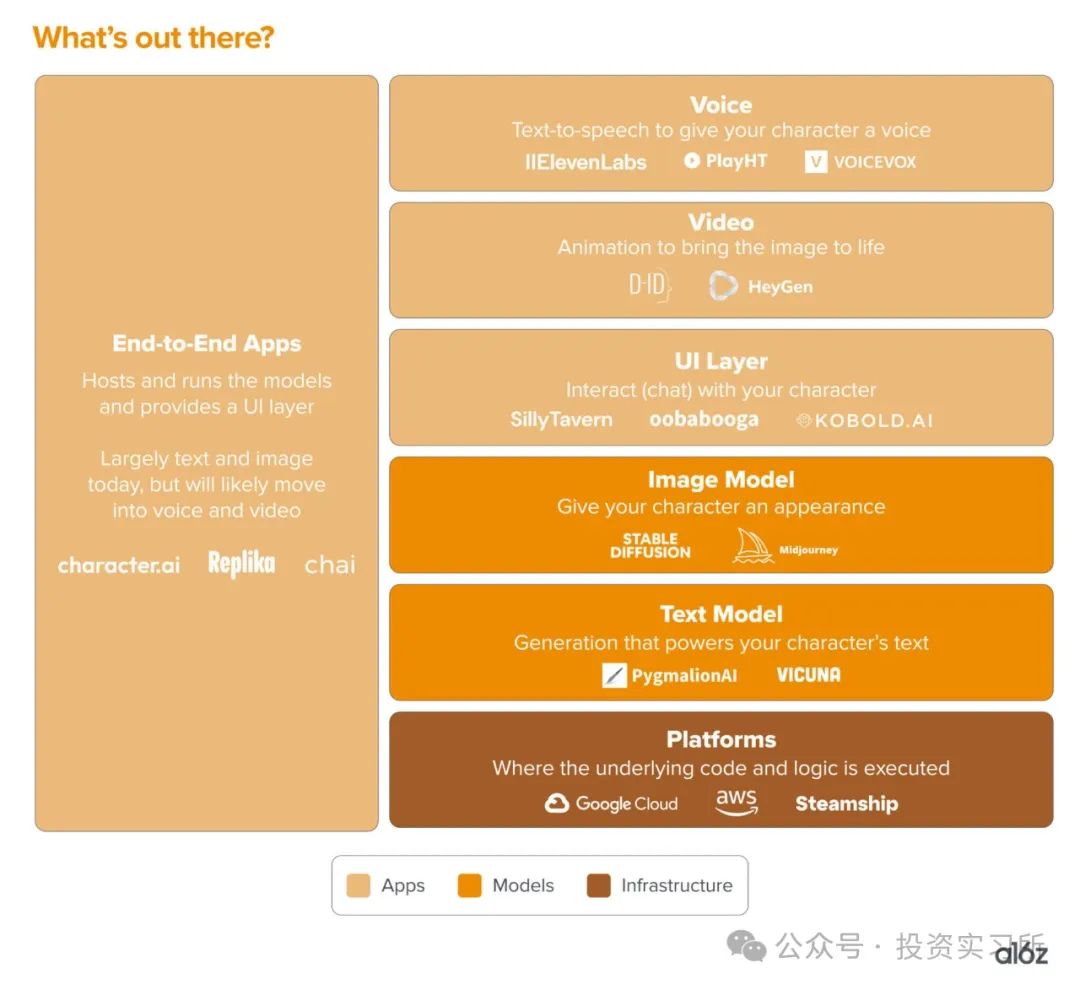Click the Infrastructure legend color swatch

[x=598, y=885]
